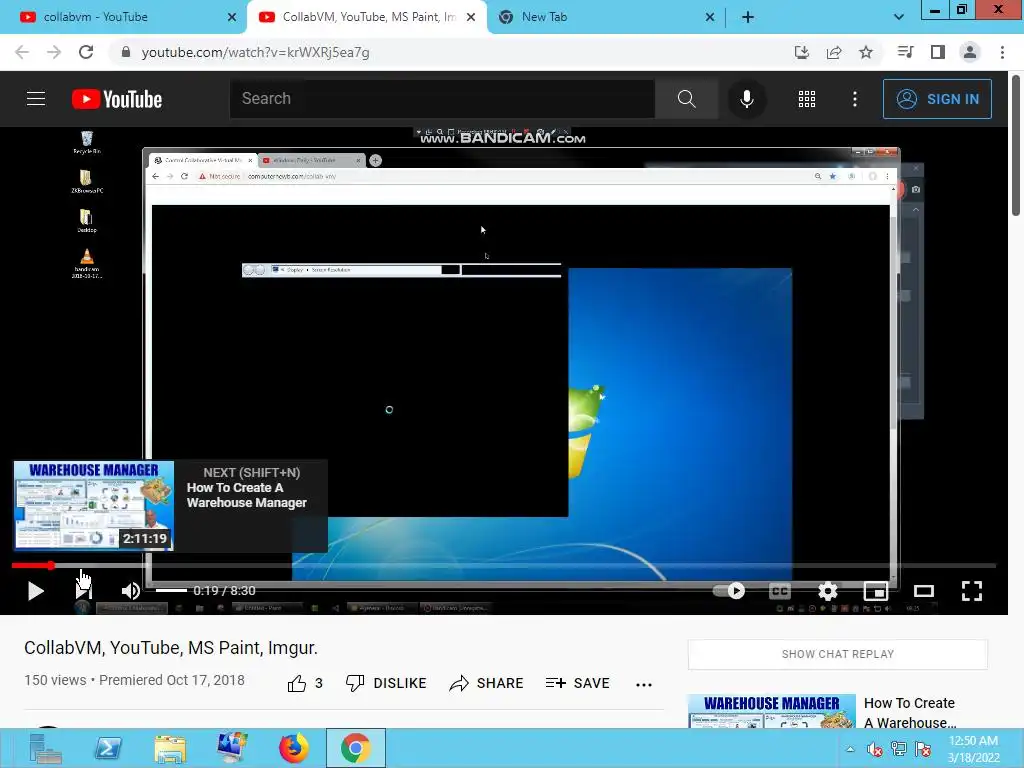
Task: Toggle Chrome side panel
Action: 938,52
